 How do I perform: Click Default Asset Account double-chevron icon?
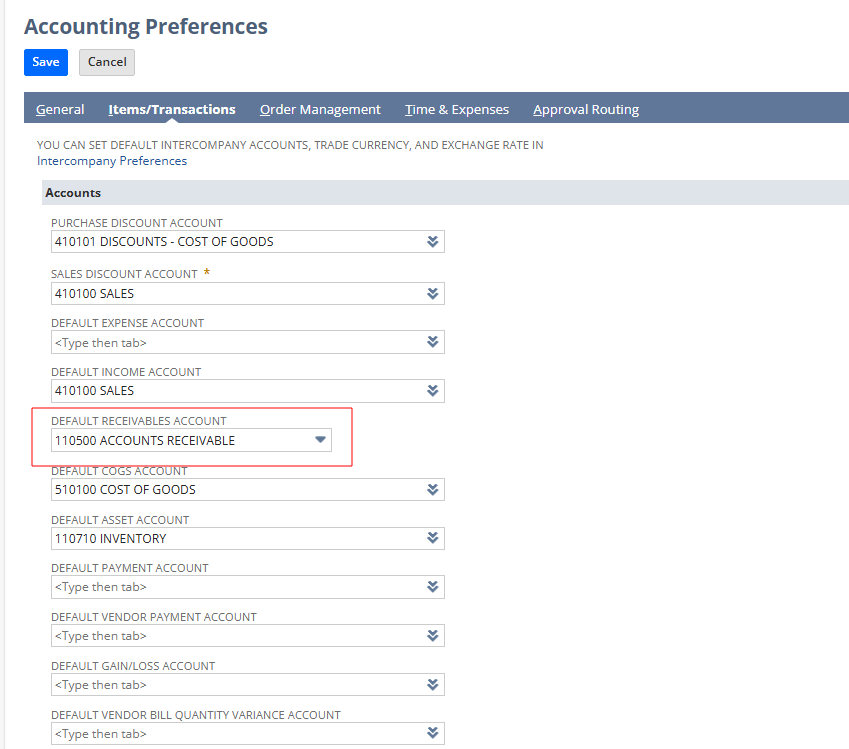pyautogui.click(x=432, y=538)
